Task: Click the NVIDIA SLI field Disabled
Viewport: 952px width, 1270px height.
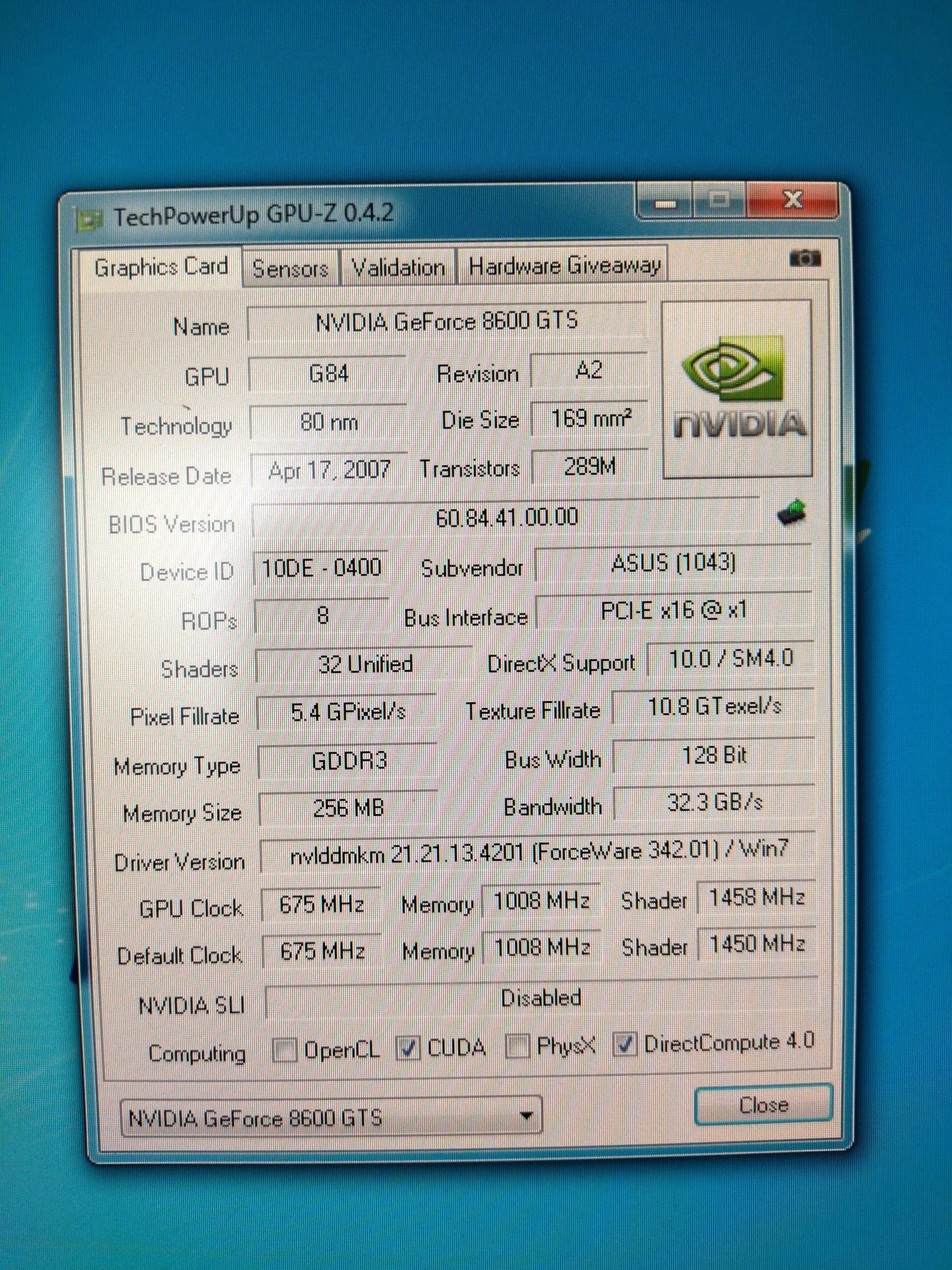Action: [x=541, y=998]
